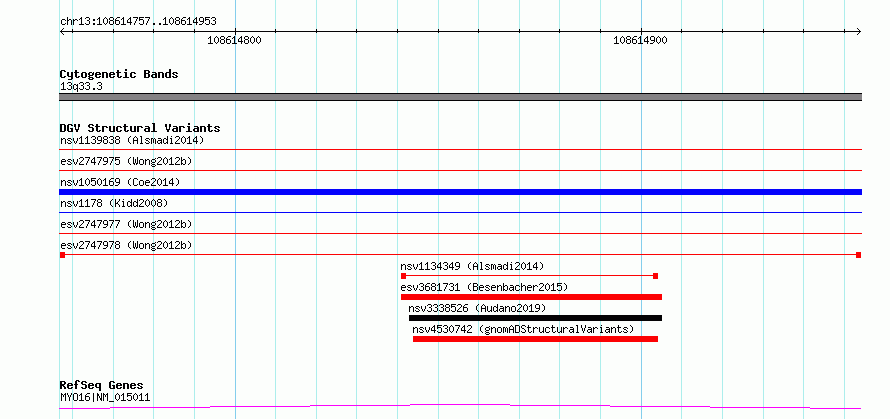Click the chr13:108614757..108614953 region label

coord(138,22)
